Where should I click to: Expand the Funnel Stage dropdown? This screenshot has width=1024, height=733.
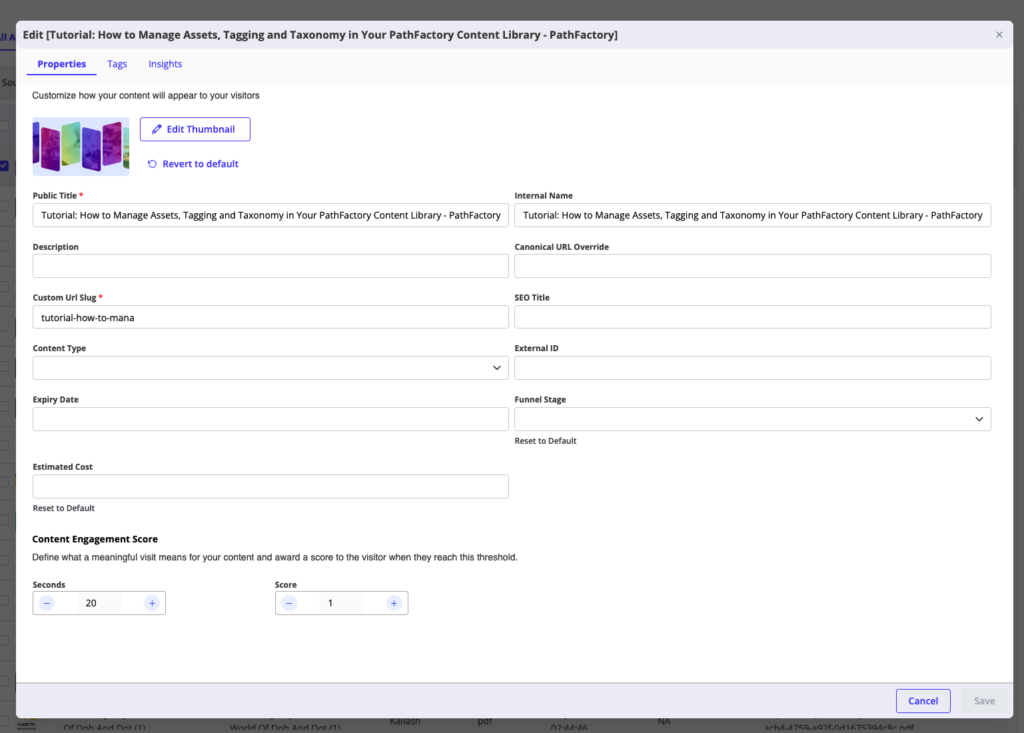752,419
